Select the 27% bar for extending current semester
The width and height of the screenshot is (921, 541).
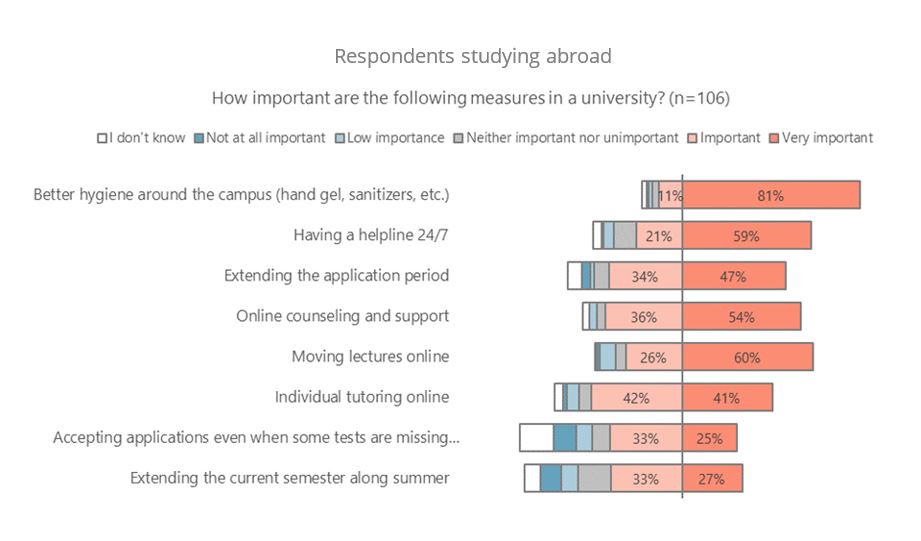pyautogui.click(x=712, y=478)
